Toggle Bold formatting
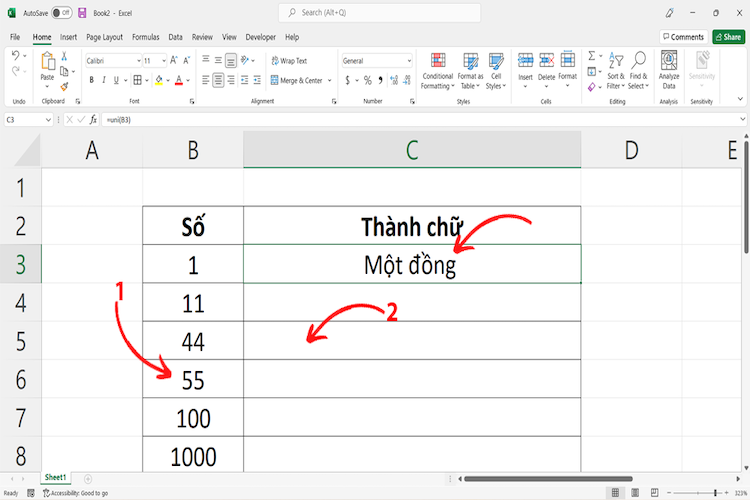 click(91, 80)
